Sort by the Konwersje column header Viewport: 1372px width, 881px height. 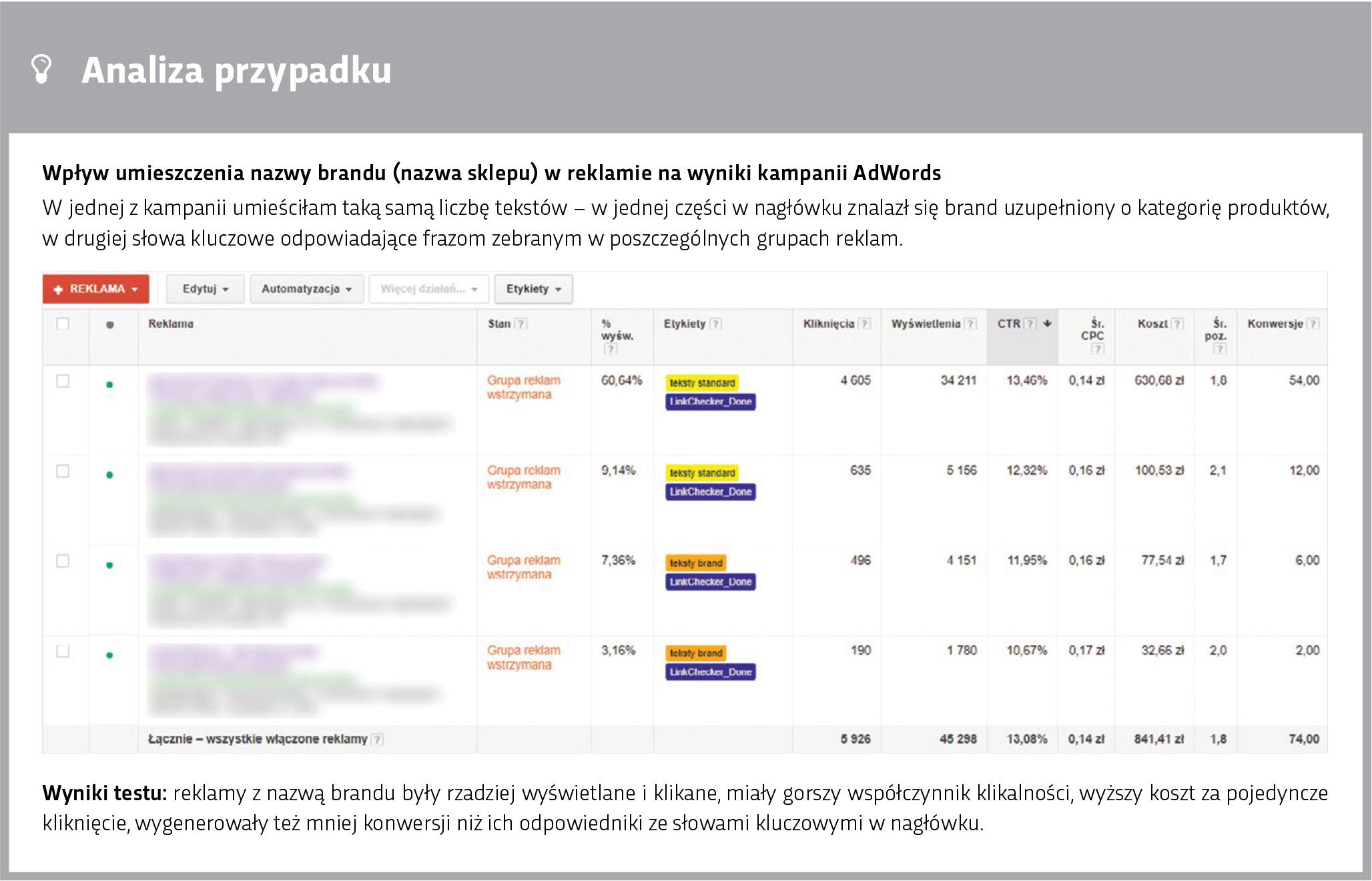(x=1275, y=324)
